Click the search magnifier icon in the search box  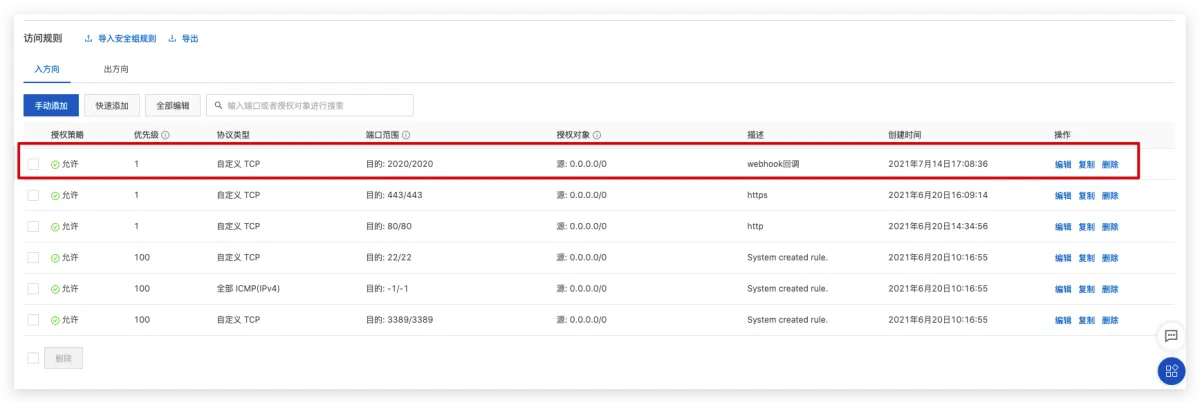pos(218,105)
